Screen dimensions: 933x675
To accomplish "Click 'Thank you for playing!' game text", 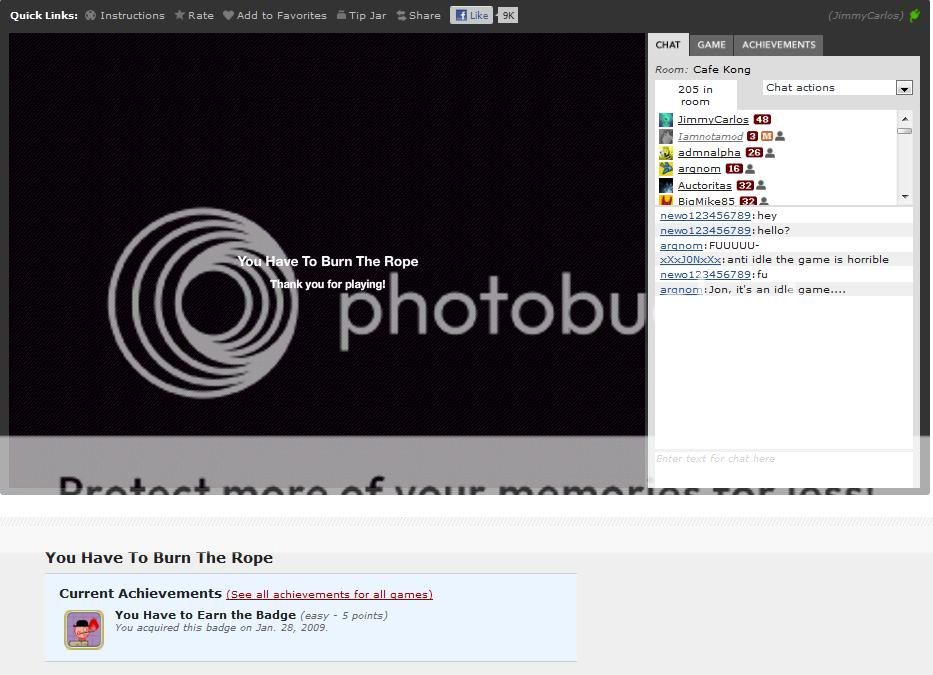I will (x=328, y=285).
